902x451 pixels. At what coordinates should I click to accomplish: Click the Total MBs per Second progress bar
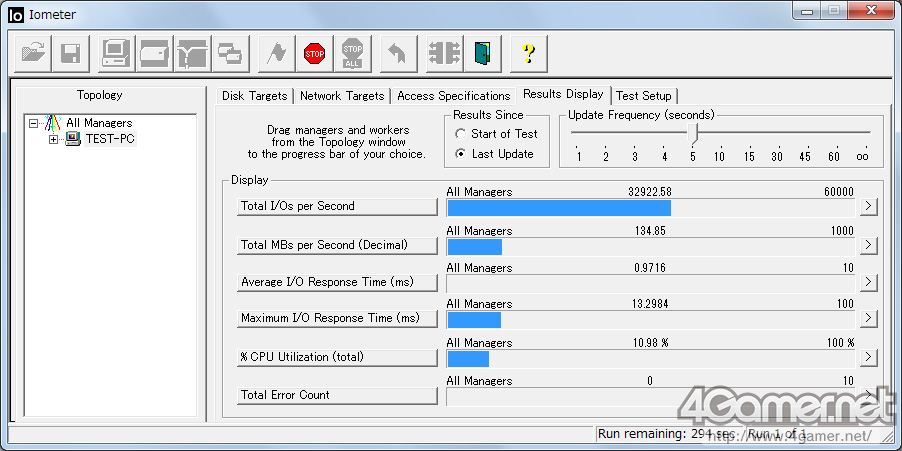(651, 247)
